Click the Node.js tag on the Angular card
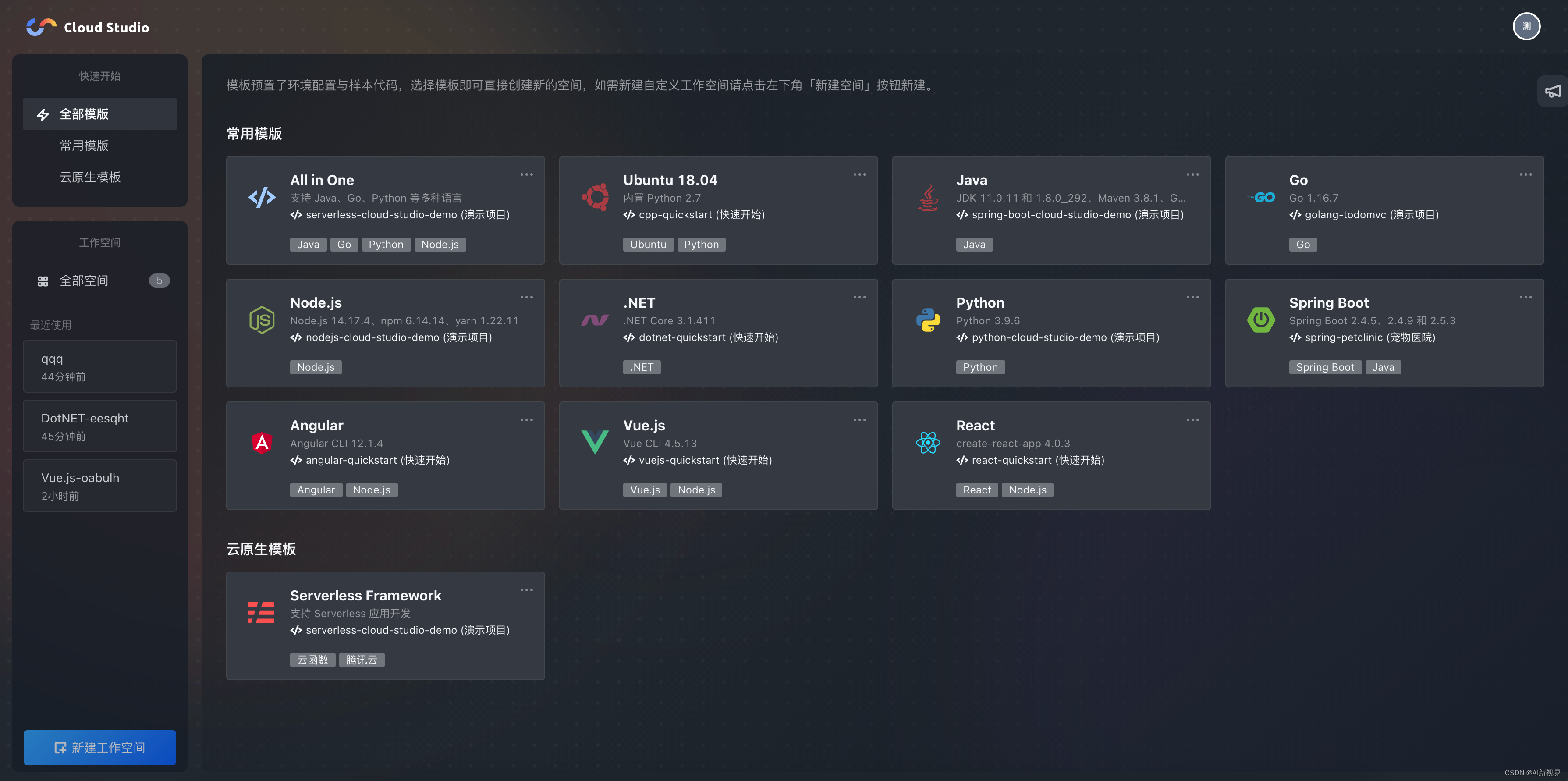1568x781 pixels. click(371, 490)
